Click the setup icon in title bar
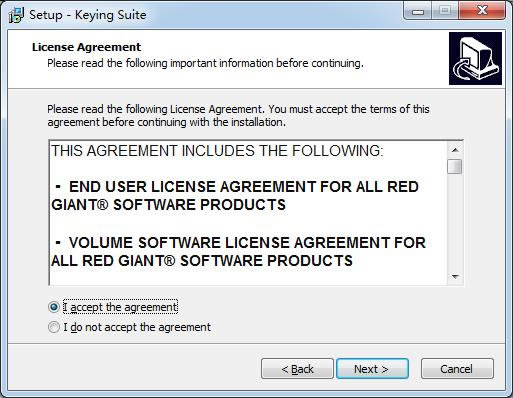 click(x=16, y=15)
